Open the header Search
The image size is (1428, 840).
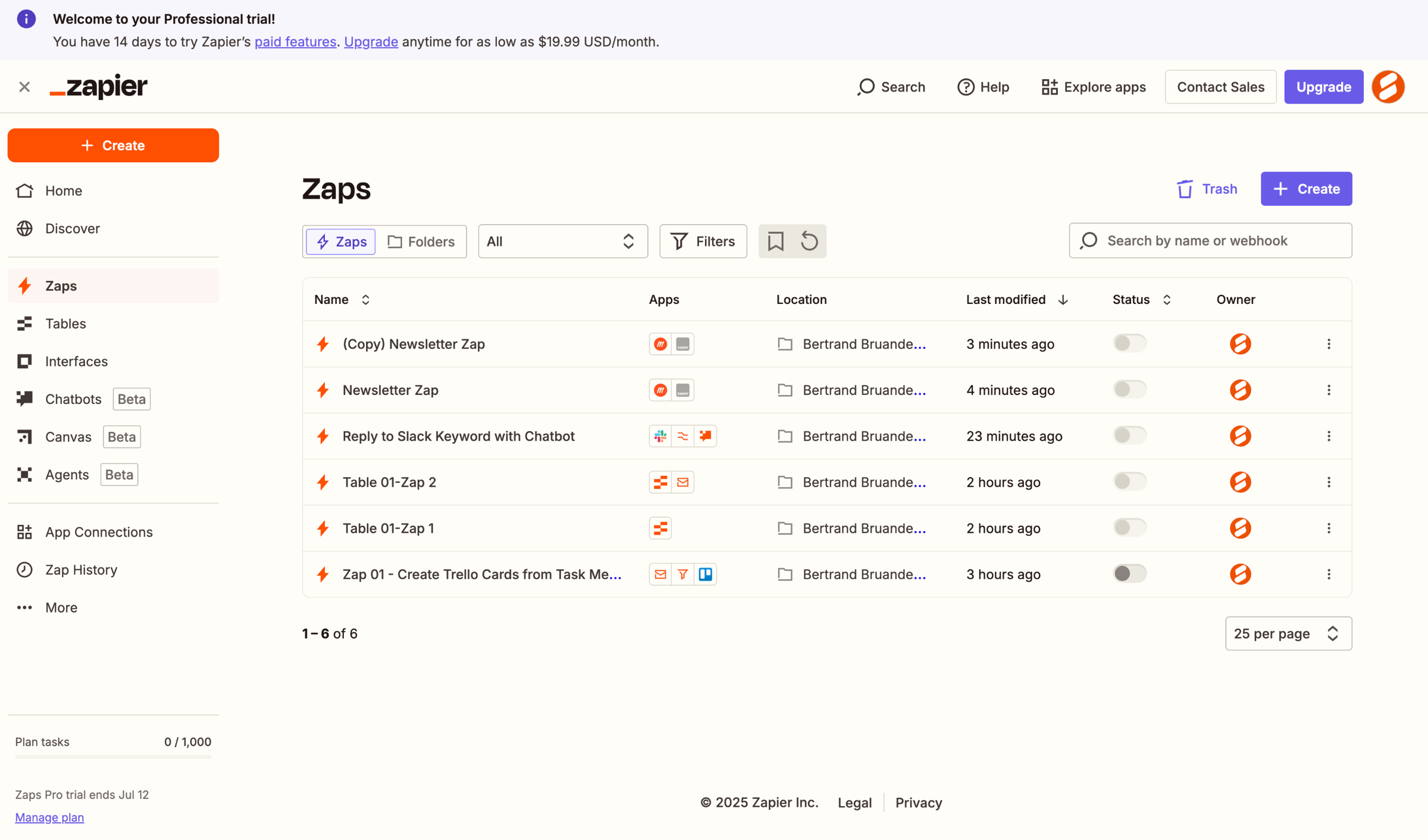[x=891, y=87]
